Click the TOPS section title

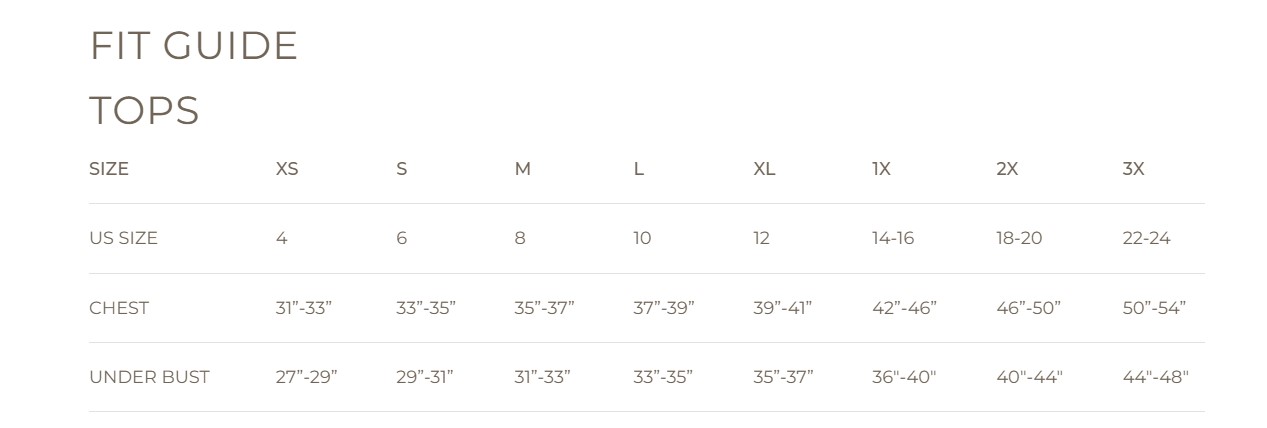click(x=144, y=111)
